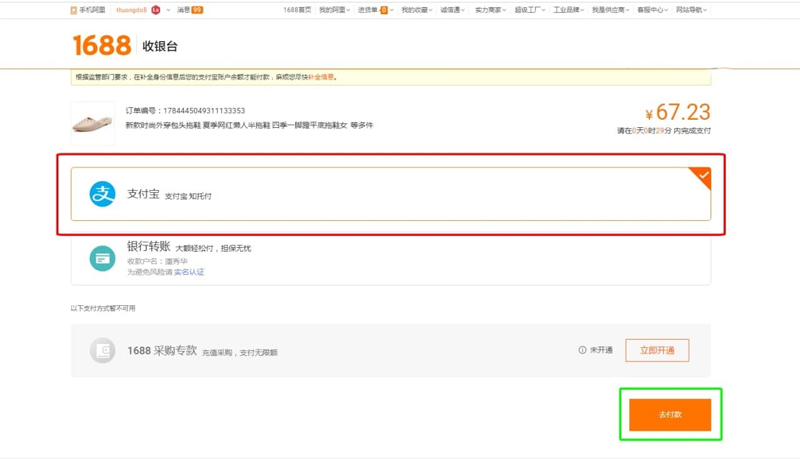Click the Alipay 支付宝 logo icon
Screen dimensions: 800x459
point(103,194)
